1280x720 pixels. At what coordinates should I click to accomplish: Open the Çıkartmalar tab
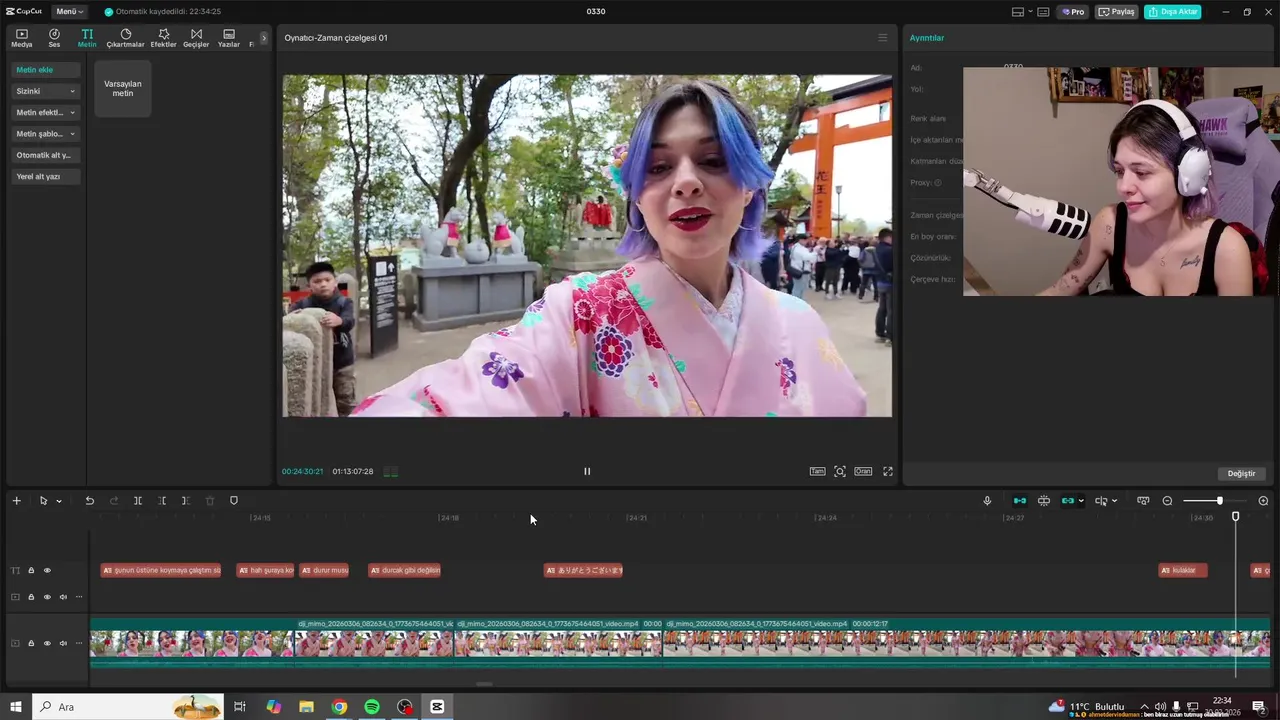[x=126, y=38]
